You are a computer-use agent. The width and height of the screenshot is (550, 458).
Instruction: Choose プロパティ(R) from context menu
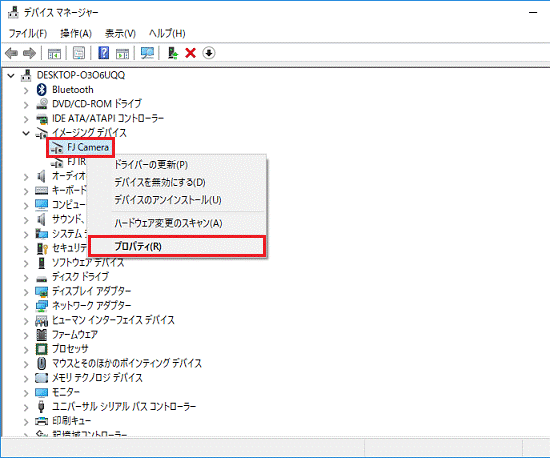click(x=177, y=246)
